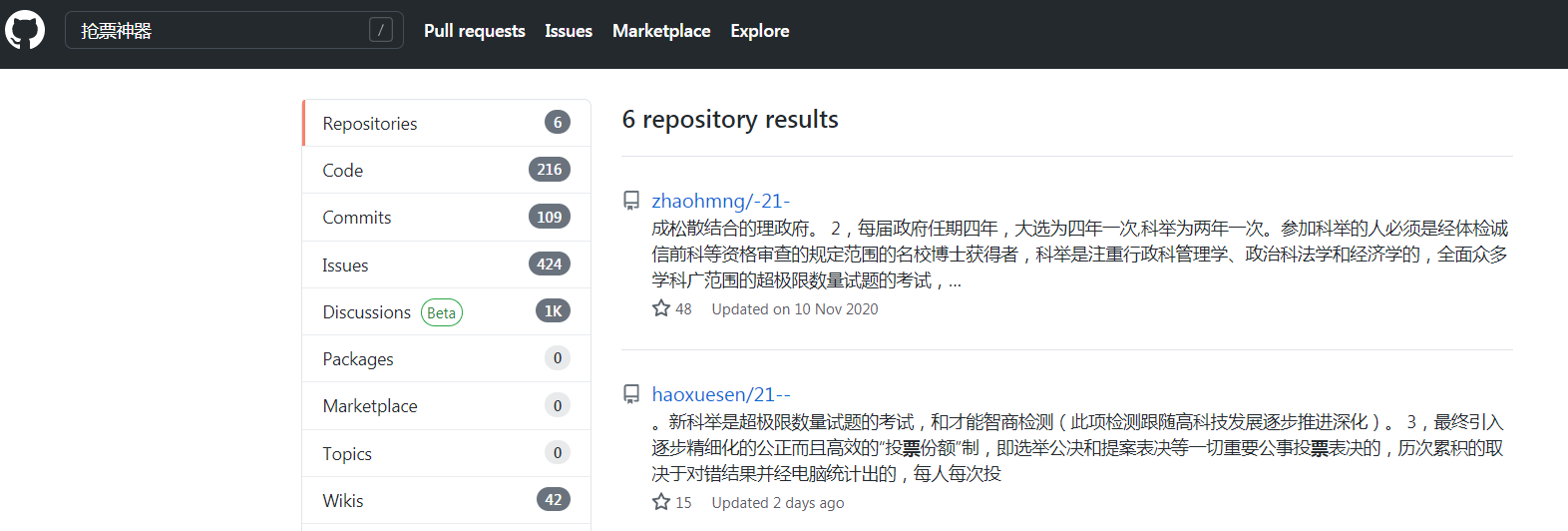This screenshot has height=531, width=1568.
Task: Star the zhaohmng/-21- repository with 48 stars
Action: click(661, 308)
